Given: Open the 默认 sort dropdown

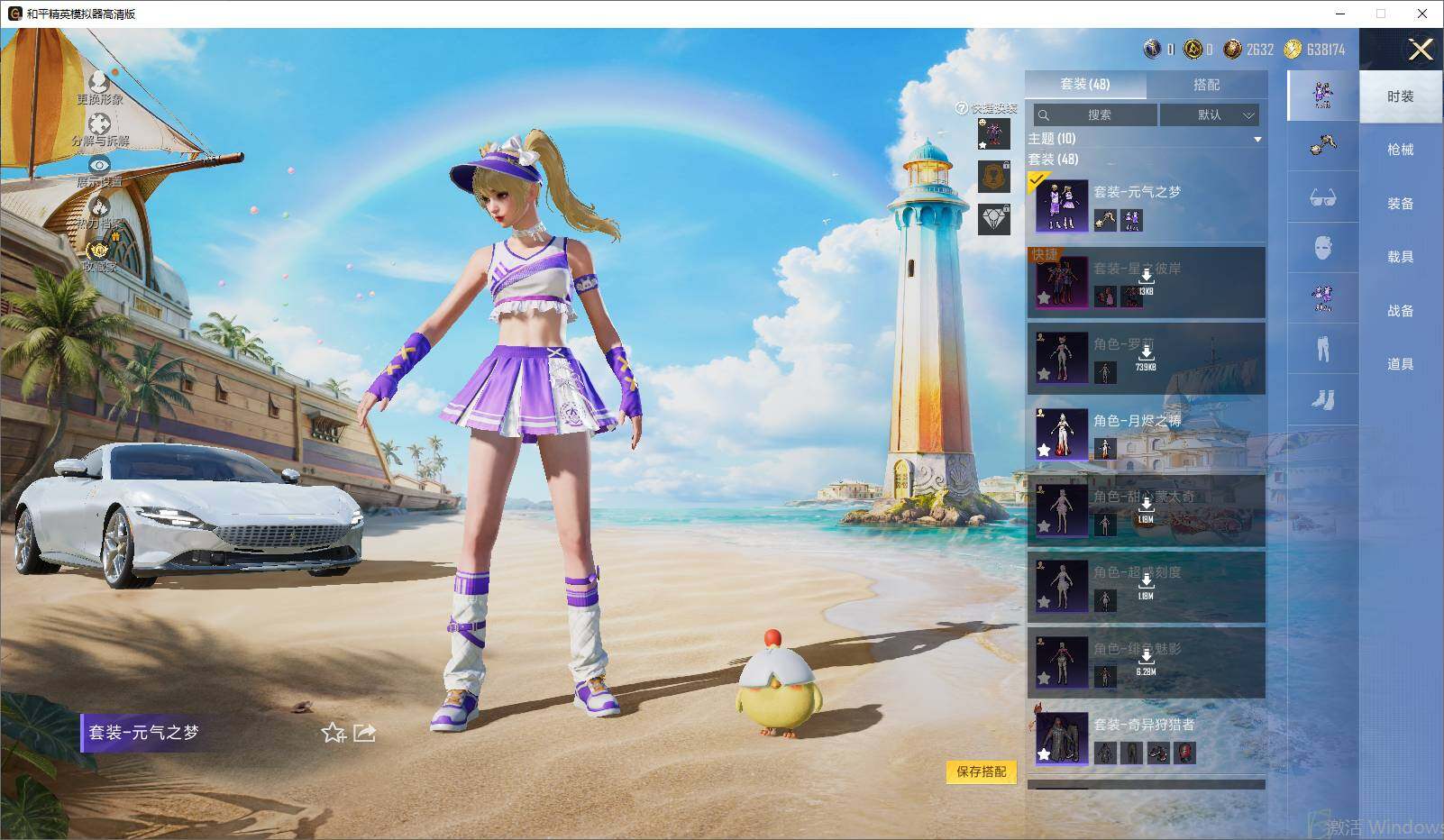Looking at the screenshot, I should point(1210,114).
